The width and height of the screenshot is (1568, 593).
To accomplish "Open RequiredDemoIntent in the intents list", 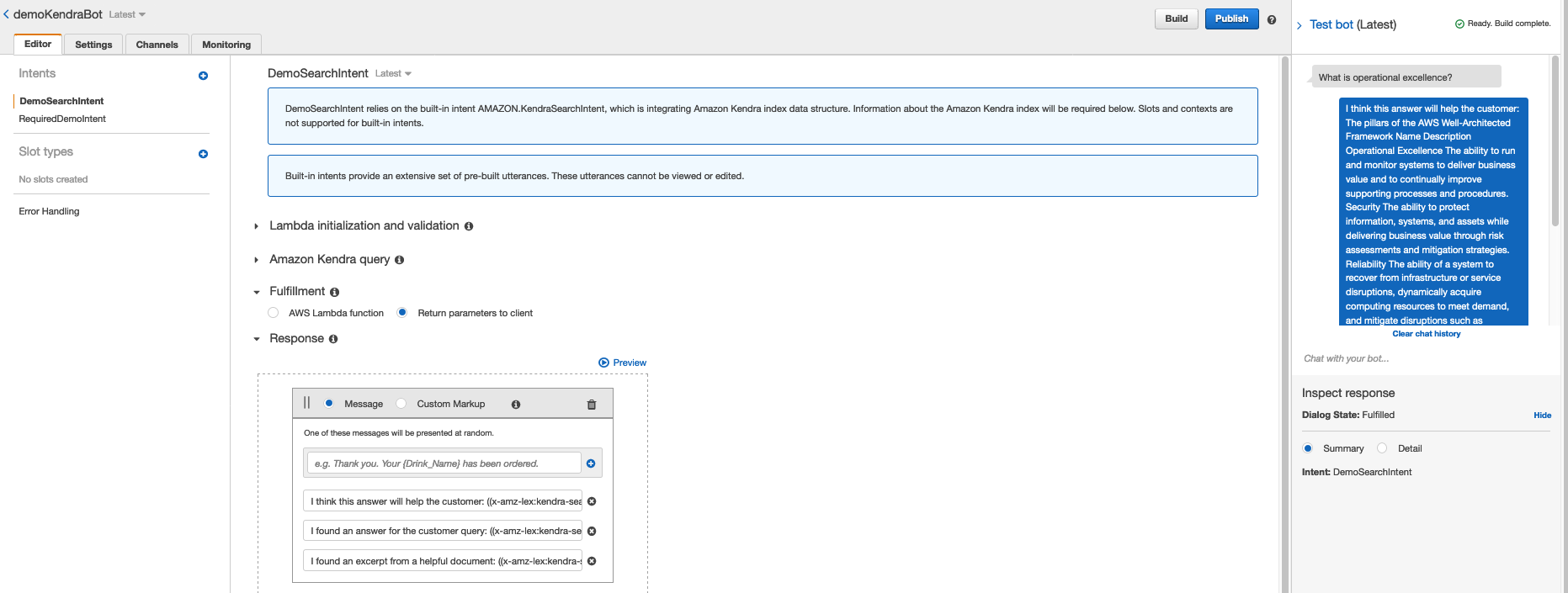I will pos(62,119).
